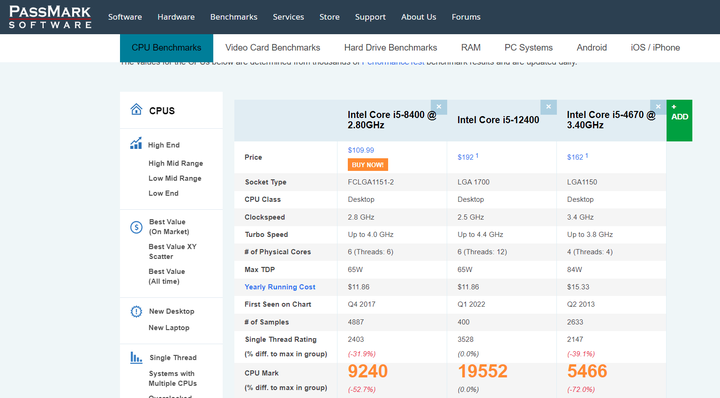The width and height of the screenshot is (720, 398).
Task: Remove Intel Core i5-12400 from comparison
Action: coord(549,107)
